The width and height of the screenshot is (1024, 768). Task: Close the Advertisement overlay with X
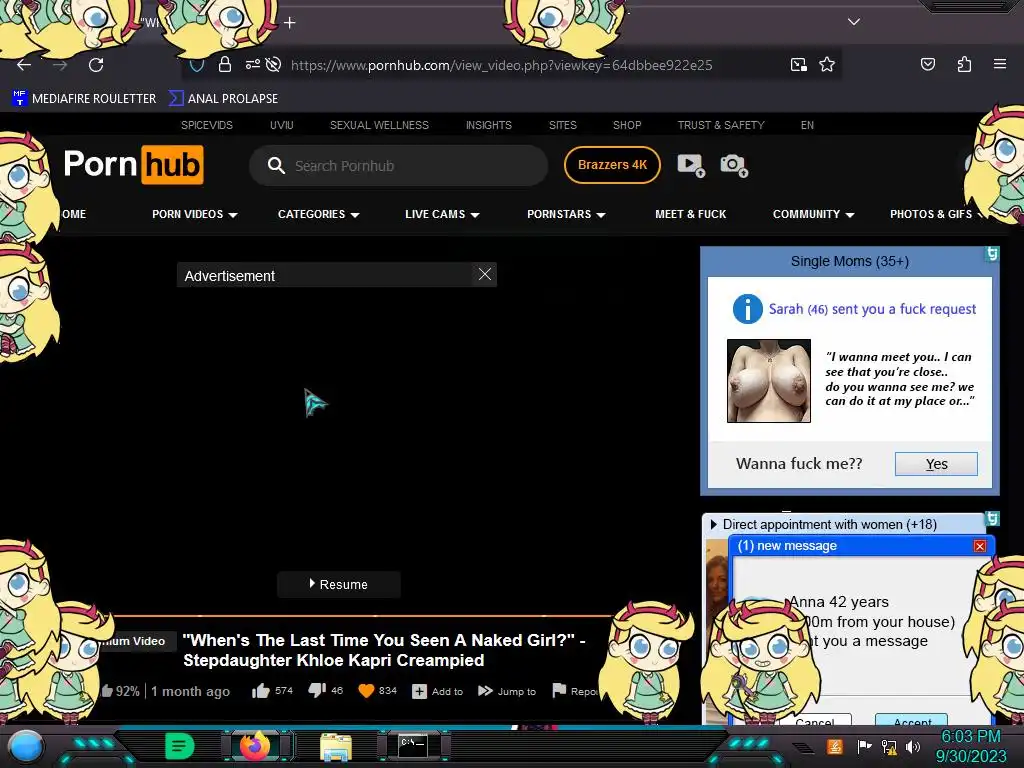coord(485,274)
